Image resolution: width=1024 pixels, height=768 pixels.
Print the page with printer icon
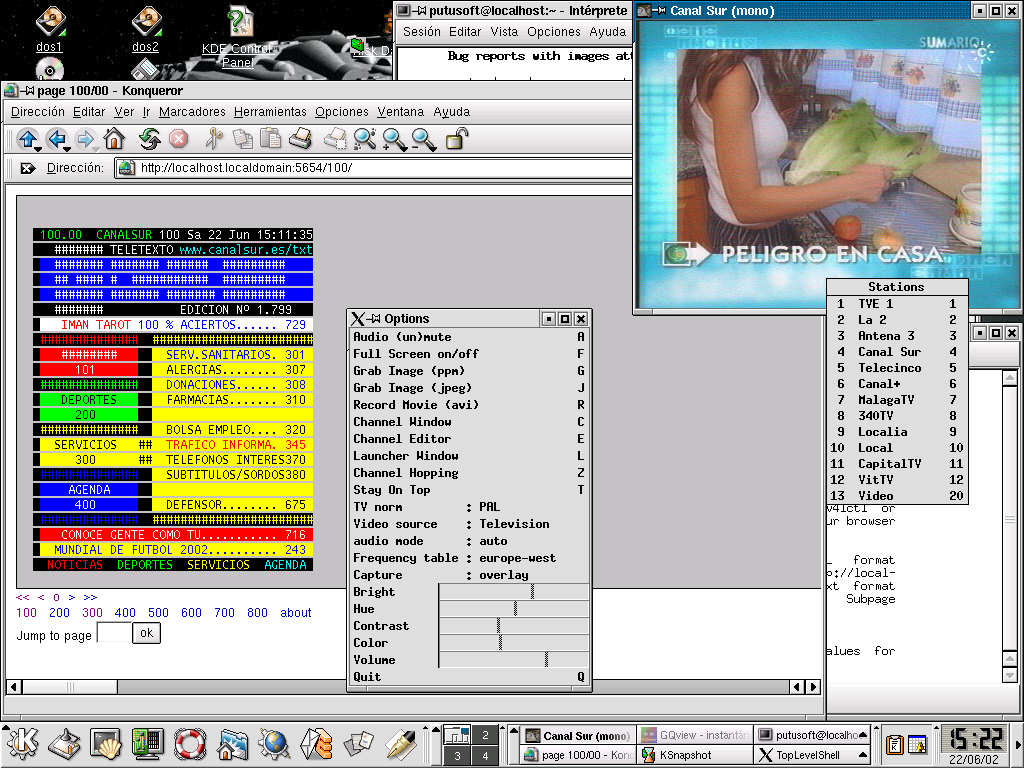click(x=300, y=139)
